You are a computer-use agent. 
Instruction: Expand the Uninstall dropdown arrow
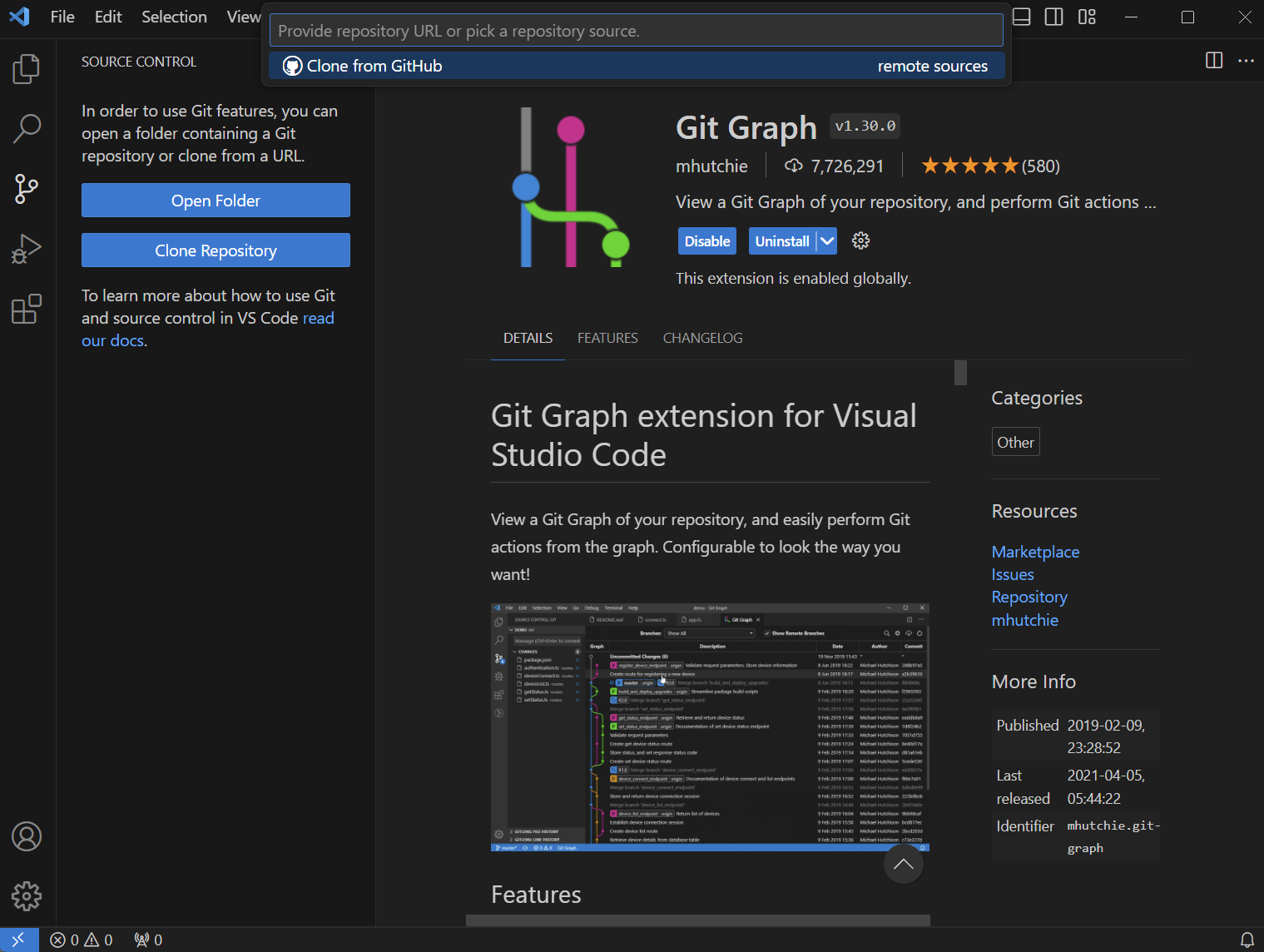[x=826, y=241]
